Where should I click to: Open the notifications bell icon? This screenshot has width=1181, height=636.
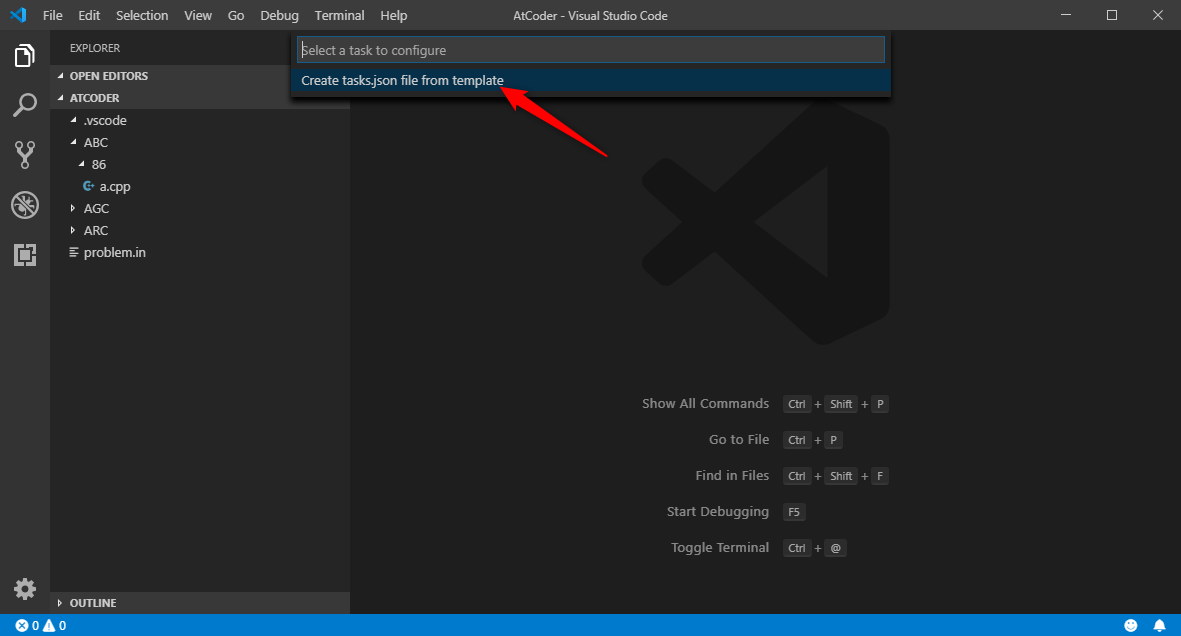[1159, 625]
